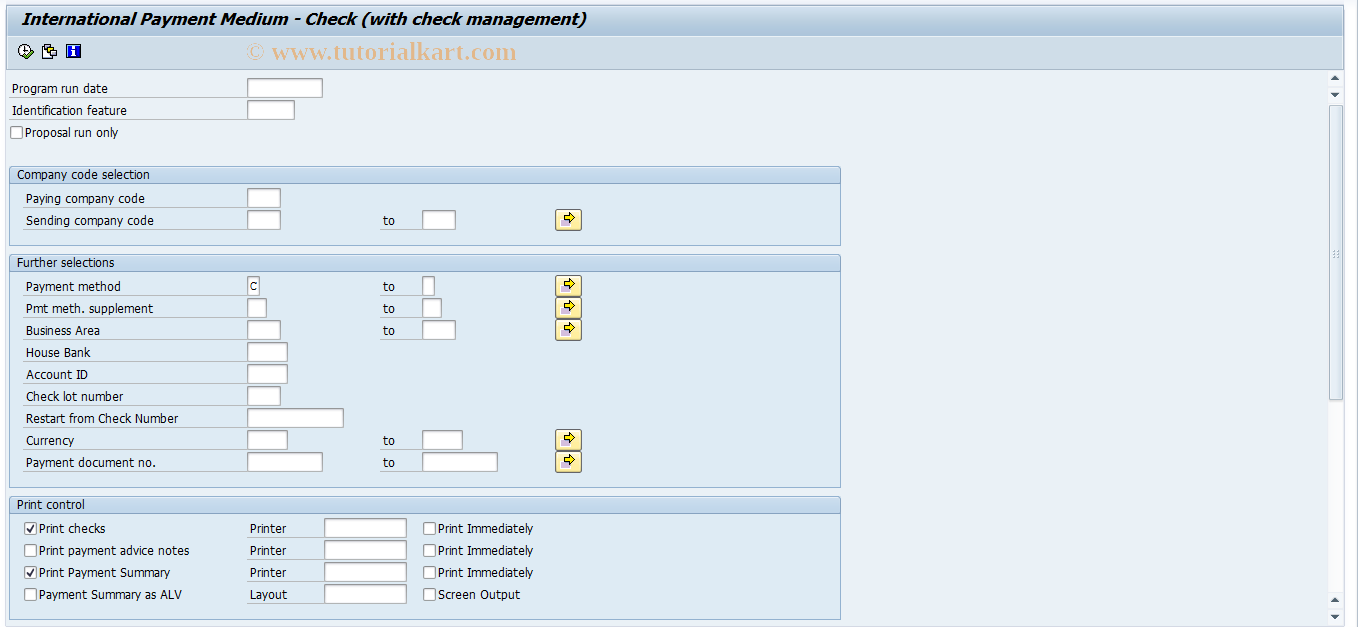1358x627 pixels.
Task: Click the Execute clock icon in toolbar
Action: point(26,51)
